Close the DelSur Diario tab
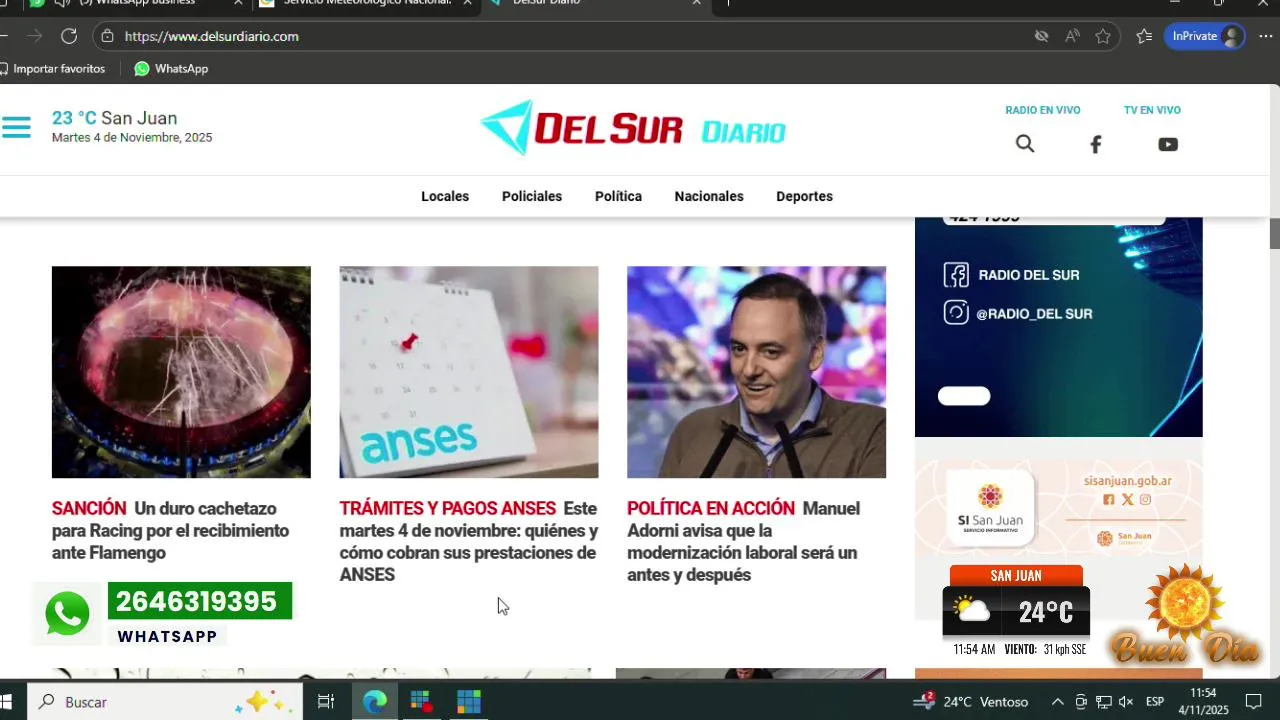The height and width of the screenshot is (720, 1280). [697, 3]
